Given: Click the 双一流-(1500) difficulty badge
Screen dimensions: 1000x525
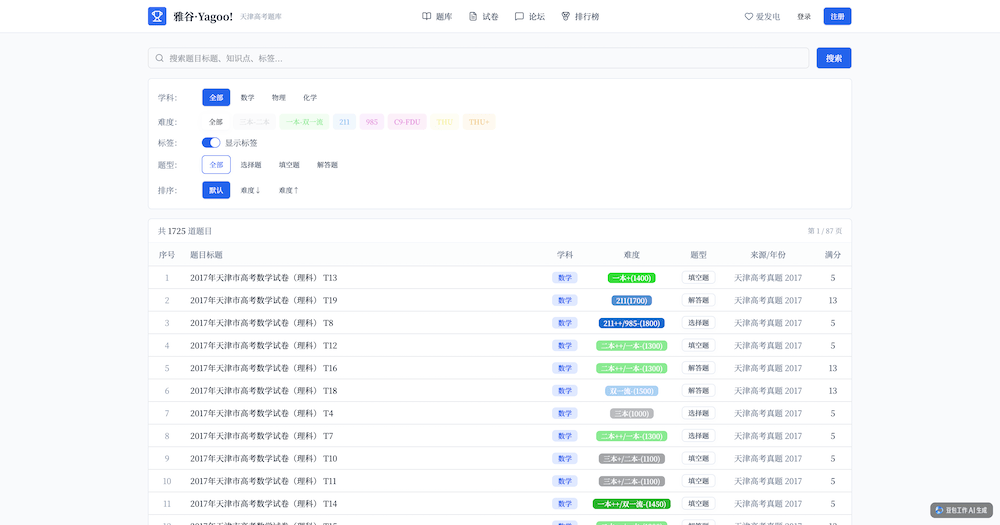Looking at the screenshot, I should pos(631,391).
